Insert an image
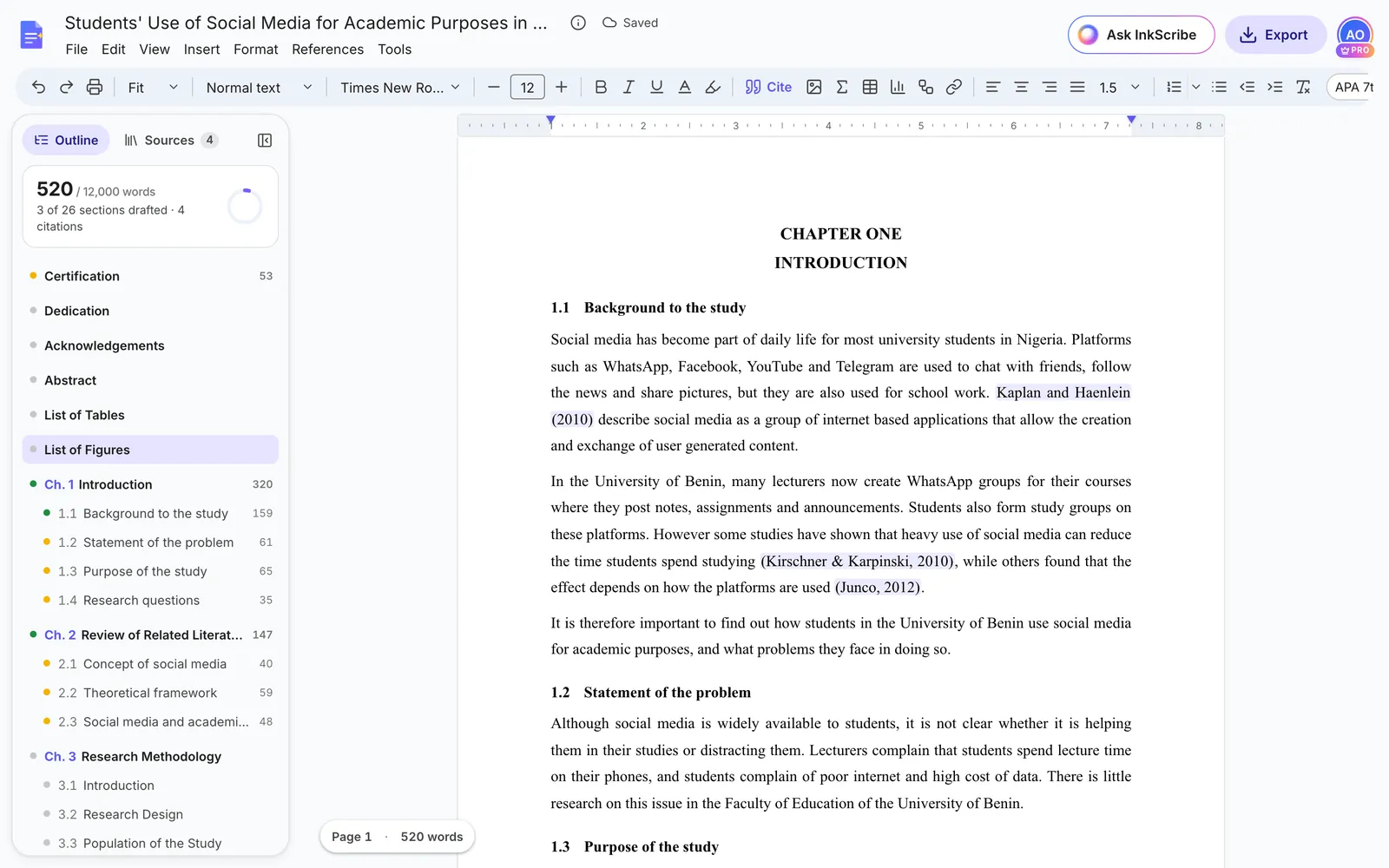This screenshot has width=1389, height=868. (814, 87)
